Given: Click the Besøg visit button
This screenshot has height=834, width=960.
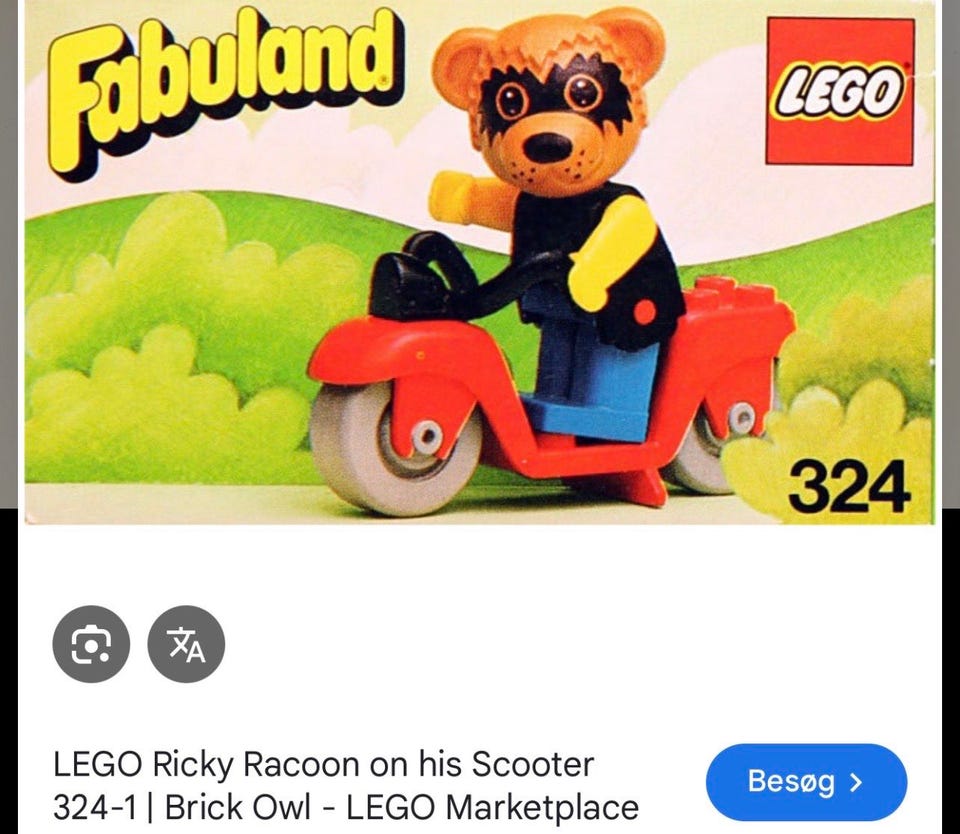Looking at the screenshot, I should pyautogui.click(x=806, y=782).
